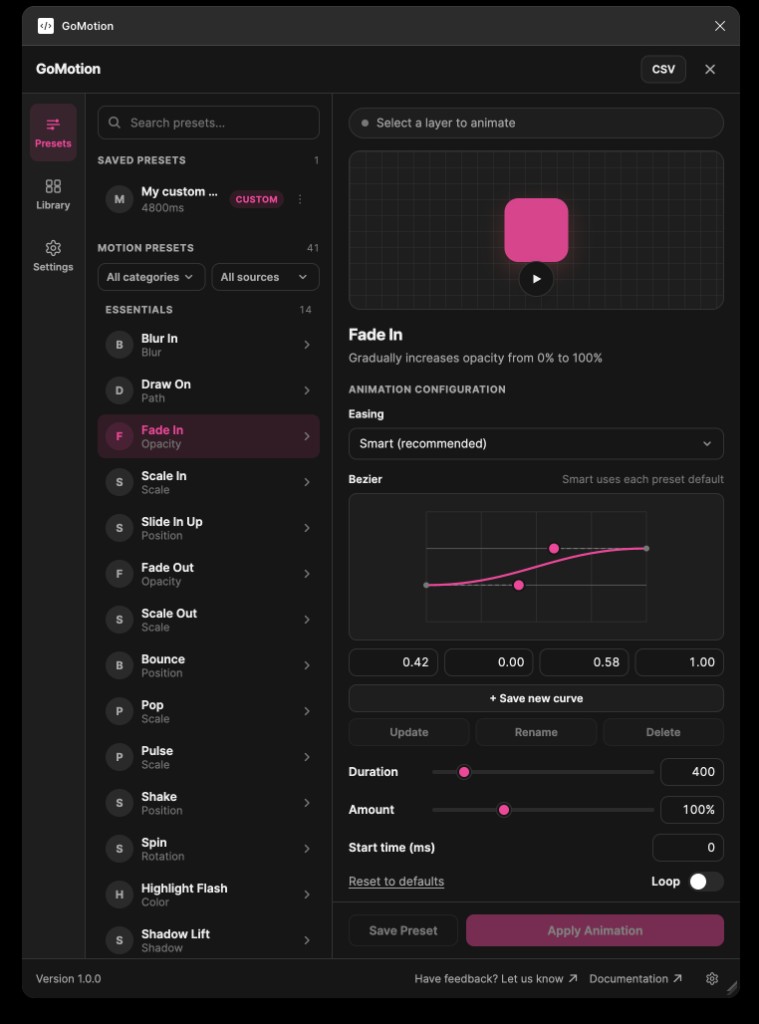Play the Fade In preview animation
The image size is (759, 1024).
coord(536,279)
